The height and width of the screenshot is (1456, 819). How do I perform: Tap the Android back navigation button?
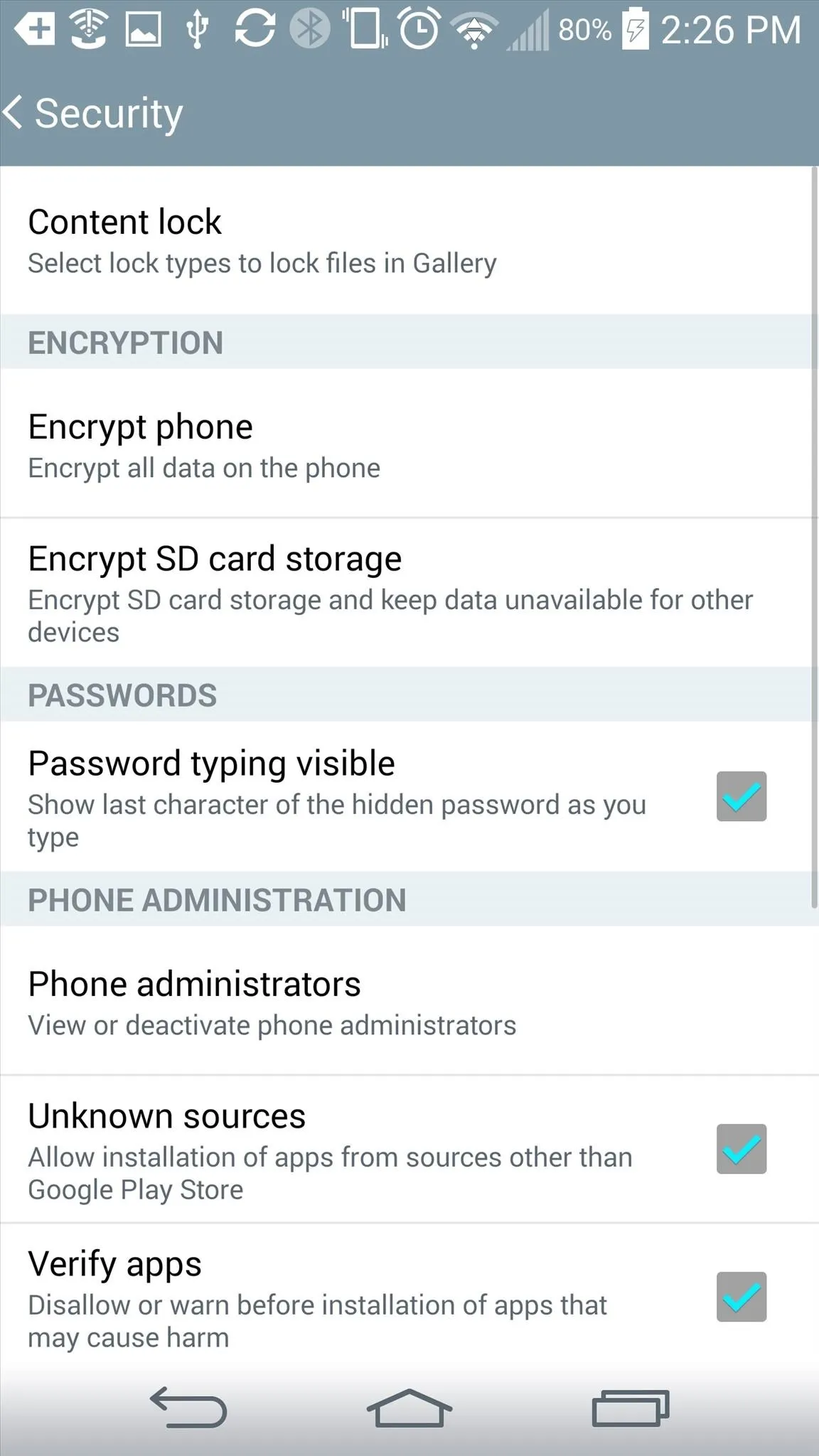pos(188,1406)
